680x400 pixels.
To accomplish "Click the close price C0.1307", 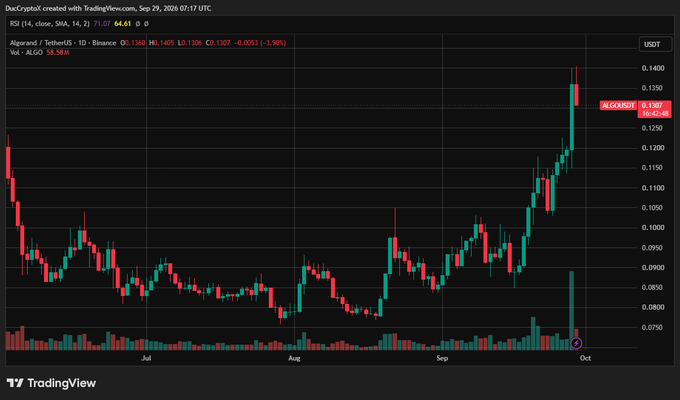I will pyautogui.click(x=218, y=43).
